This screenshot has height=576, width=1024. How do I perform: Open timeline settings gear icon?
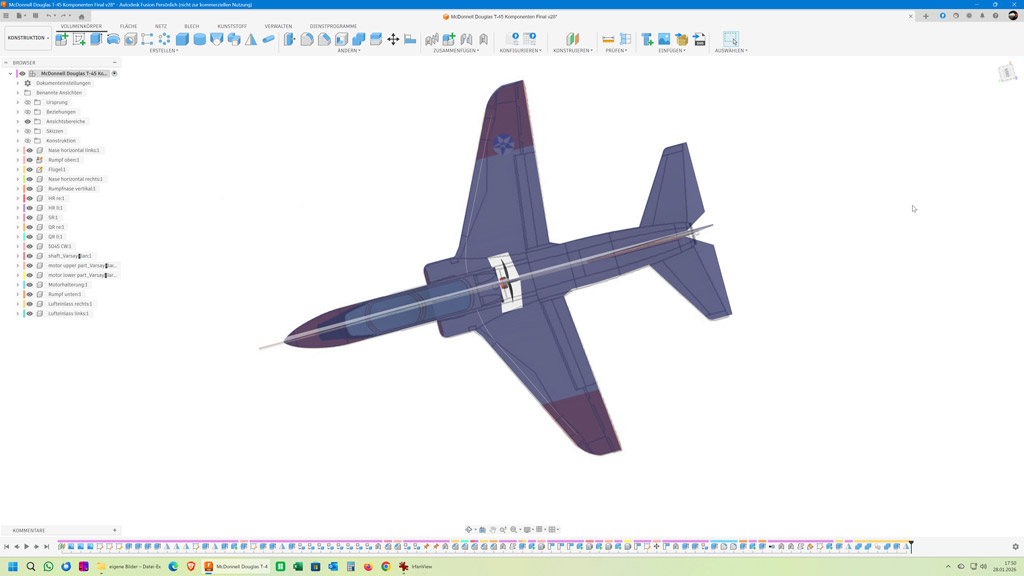1015,547
